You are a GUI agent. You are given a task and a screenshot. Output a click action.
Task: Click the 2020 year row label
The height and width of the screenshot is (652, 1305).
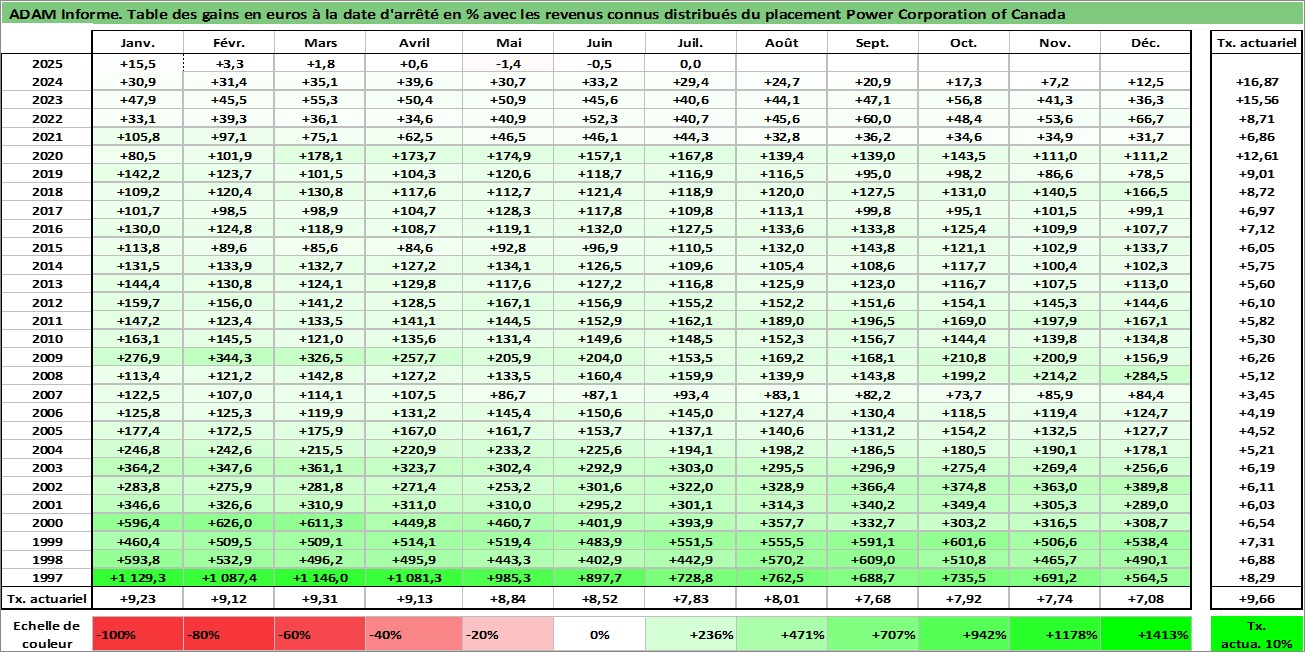[x=46, y=155]
